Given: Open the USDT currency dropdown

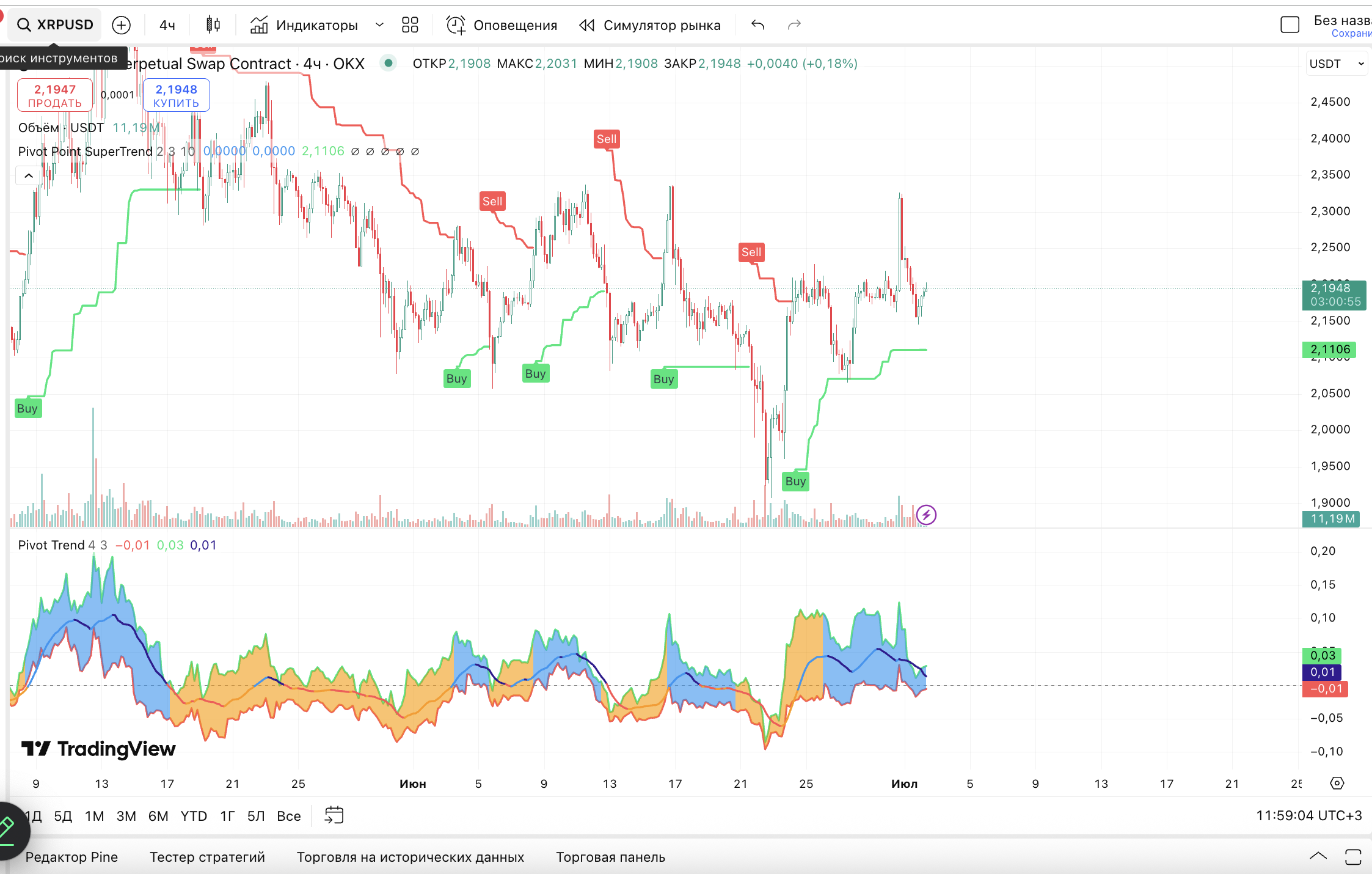Looking at the screenshot, I should (1336, 64).
